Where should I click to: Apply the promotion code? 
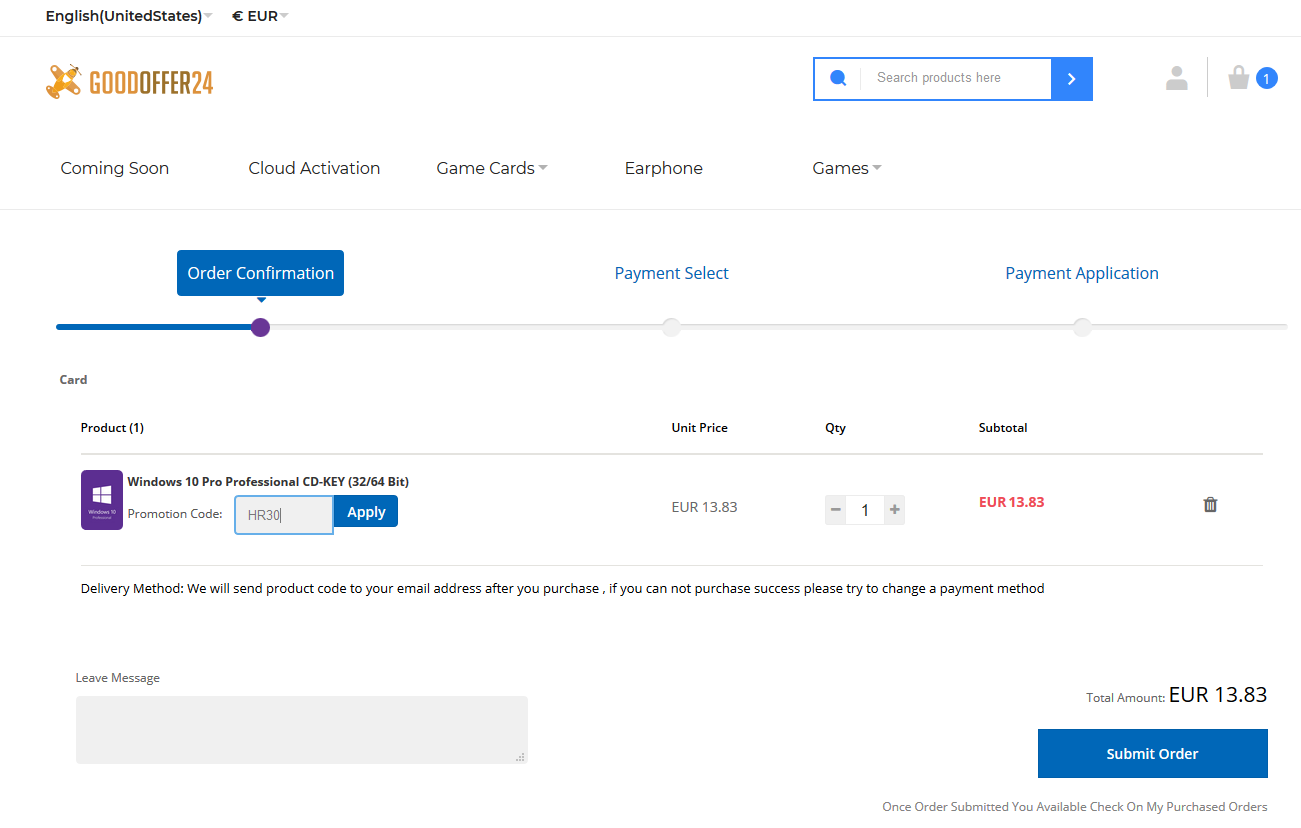coord(366,511)
